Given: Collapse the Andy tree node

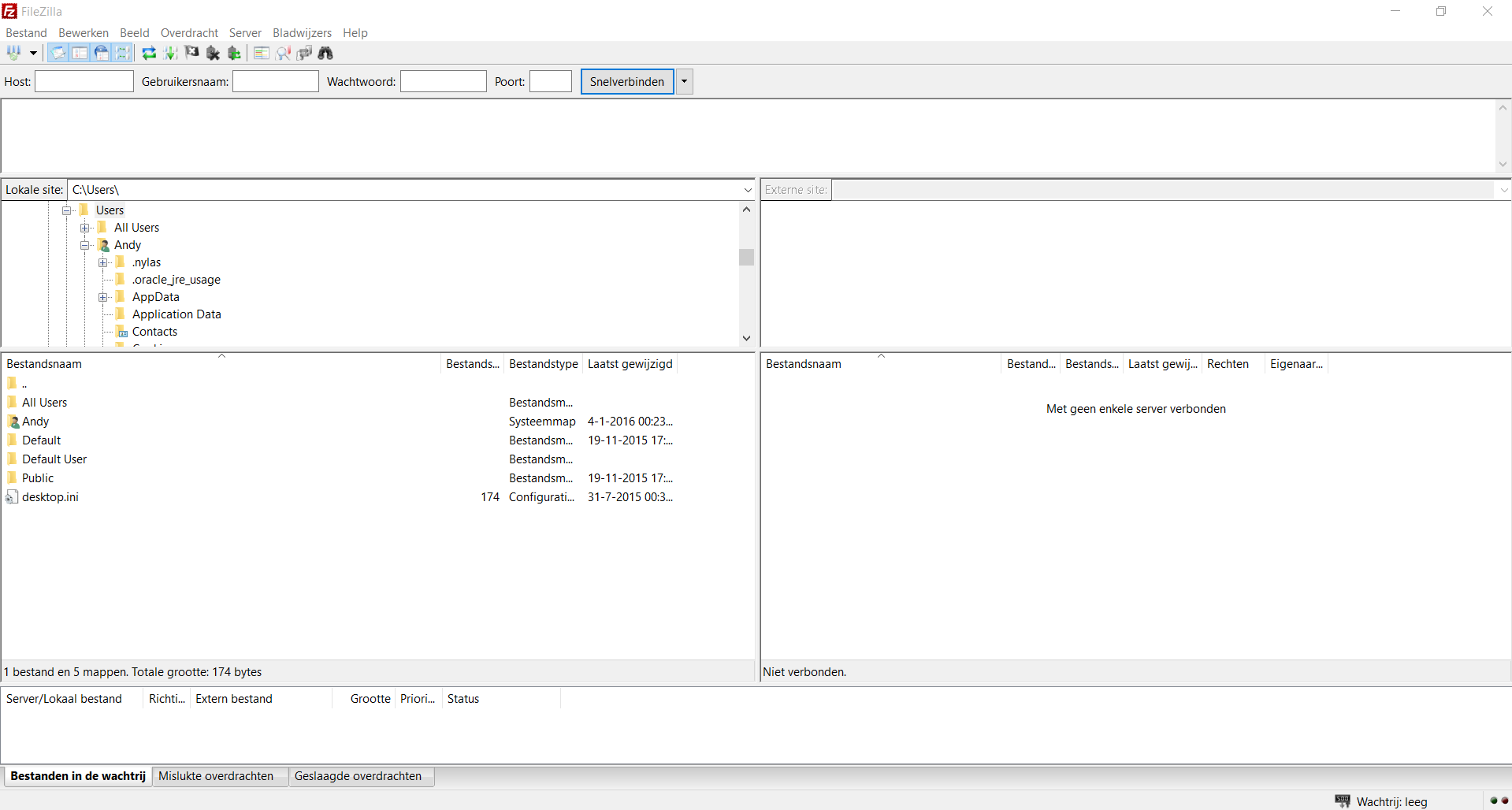Looking at the screenshot, I should coord(85,245).
